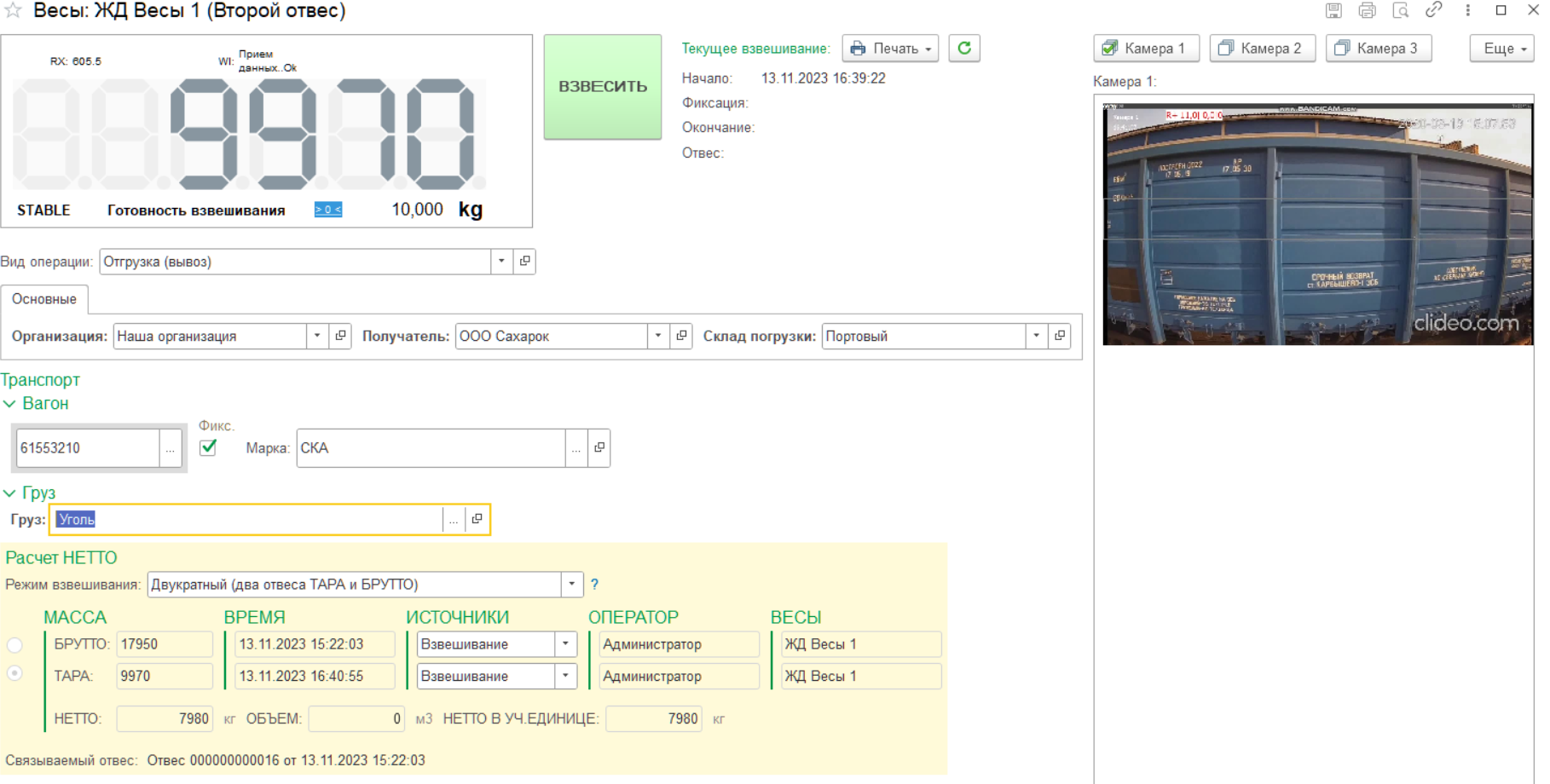Click the save diskette icon in title bar
The height and width of the screenshot is (784, 1550).
(x=1333, y=10)
